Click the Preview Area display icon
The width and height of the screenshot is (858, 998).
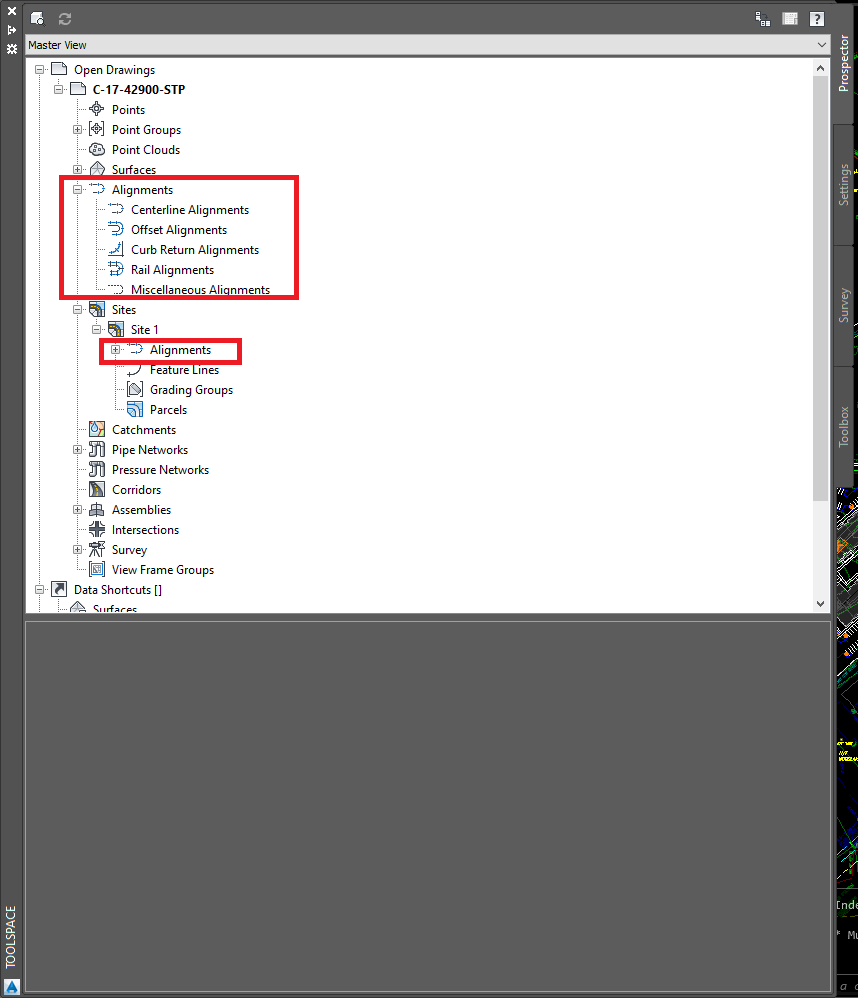(x=790, y=18)
